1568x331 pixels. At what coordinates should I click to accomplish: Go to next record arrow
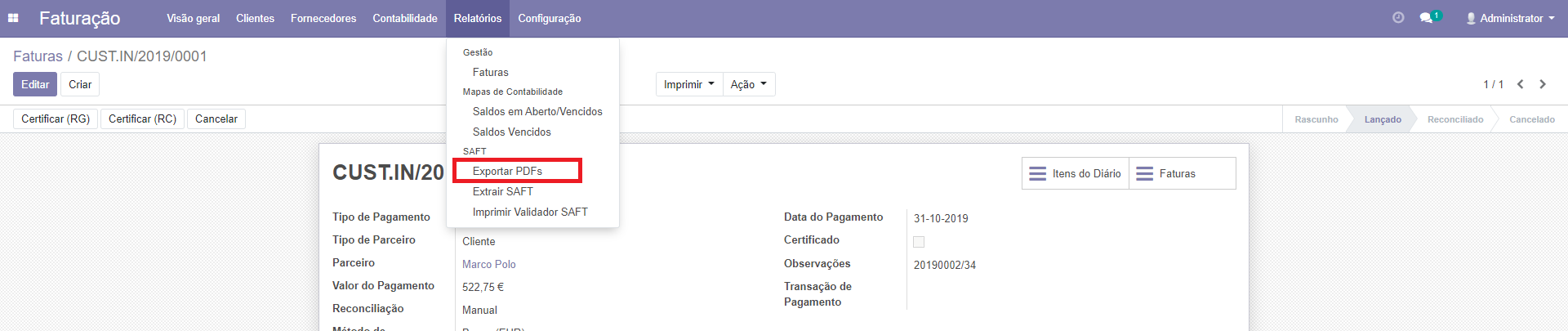(x=1543, y=84)
